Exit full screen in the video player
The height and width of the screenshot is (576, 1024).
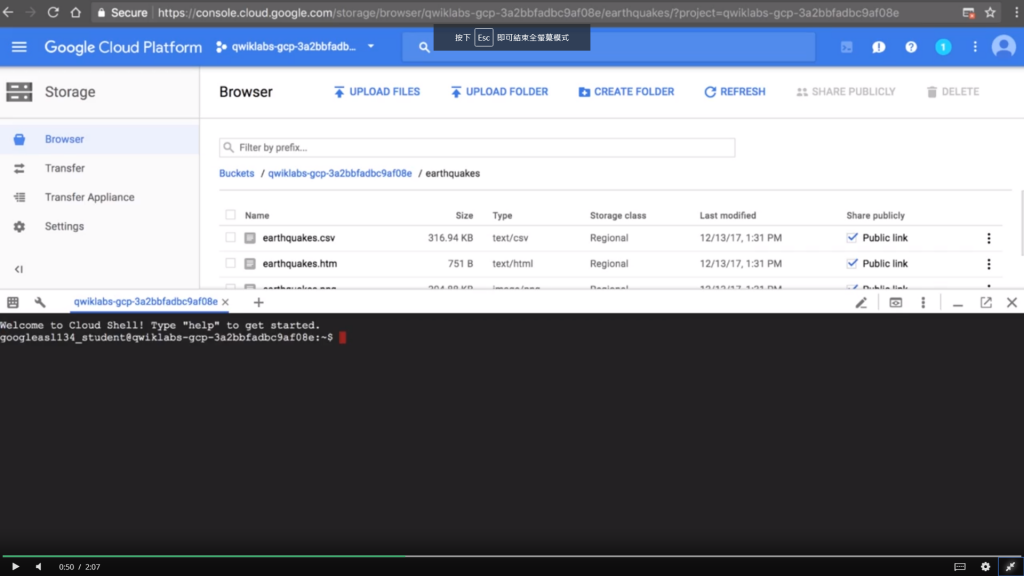pyautogui.click(x=1010, y=567)
